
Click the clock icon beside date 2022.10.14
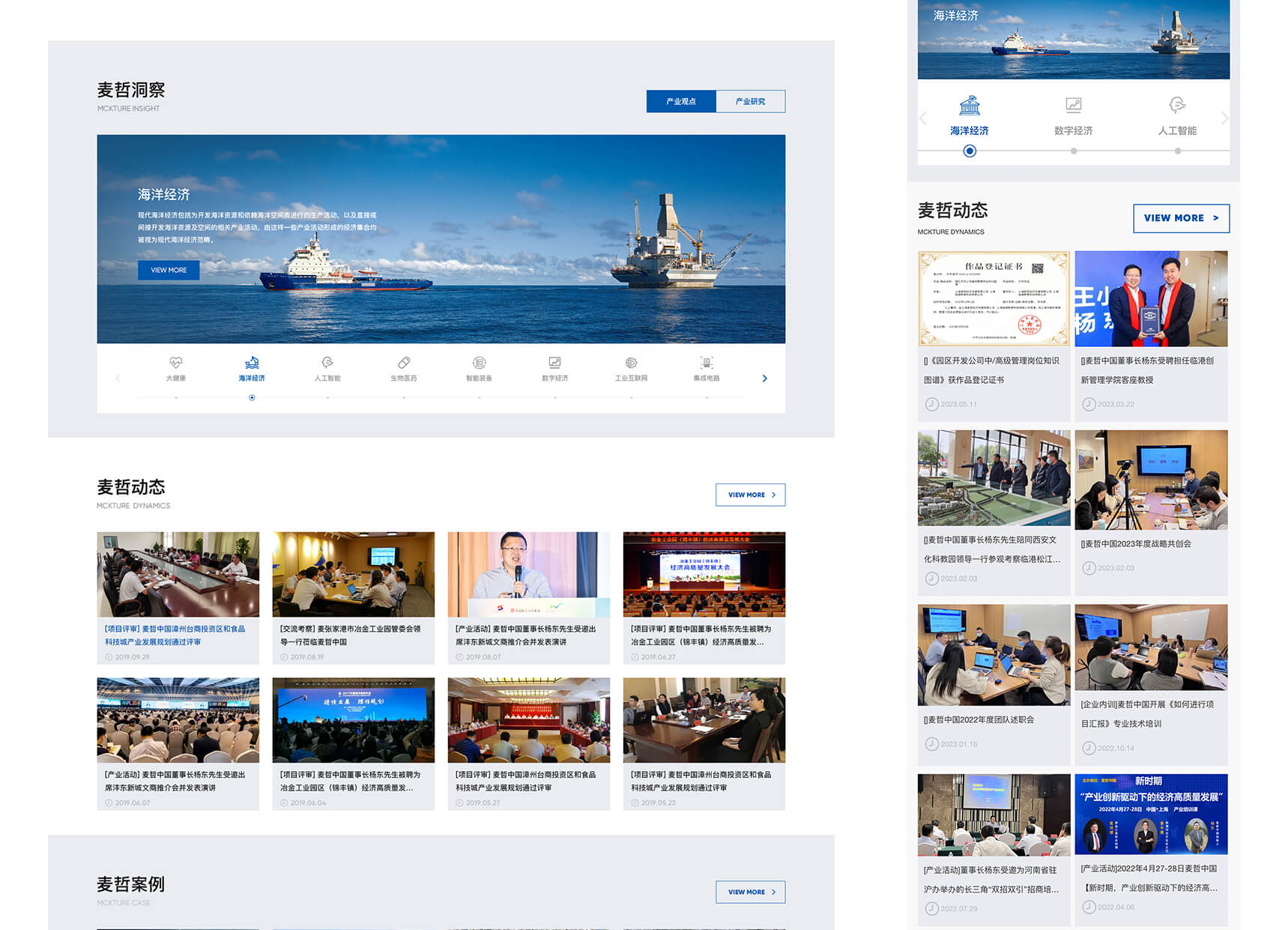1089,748
